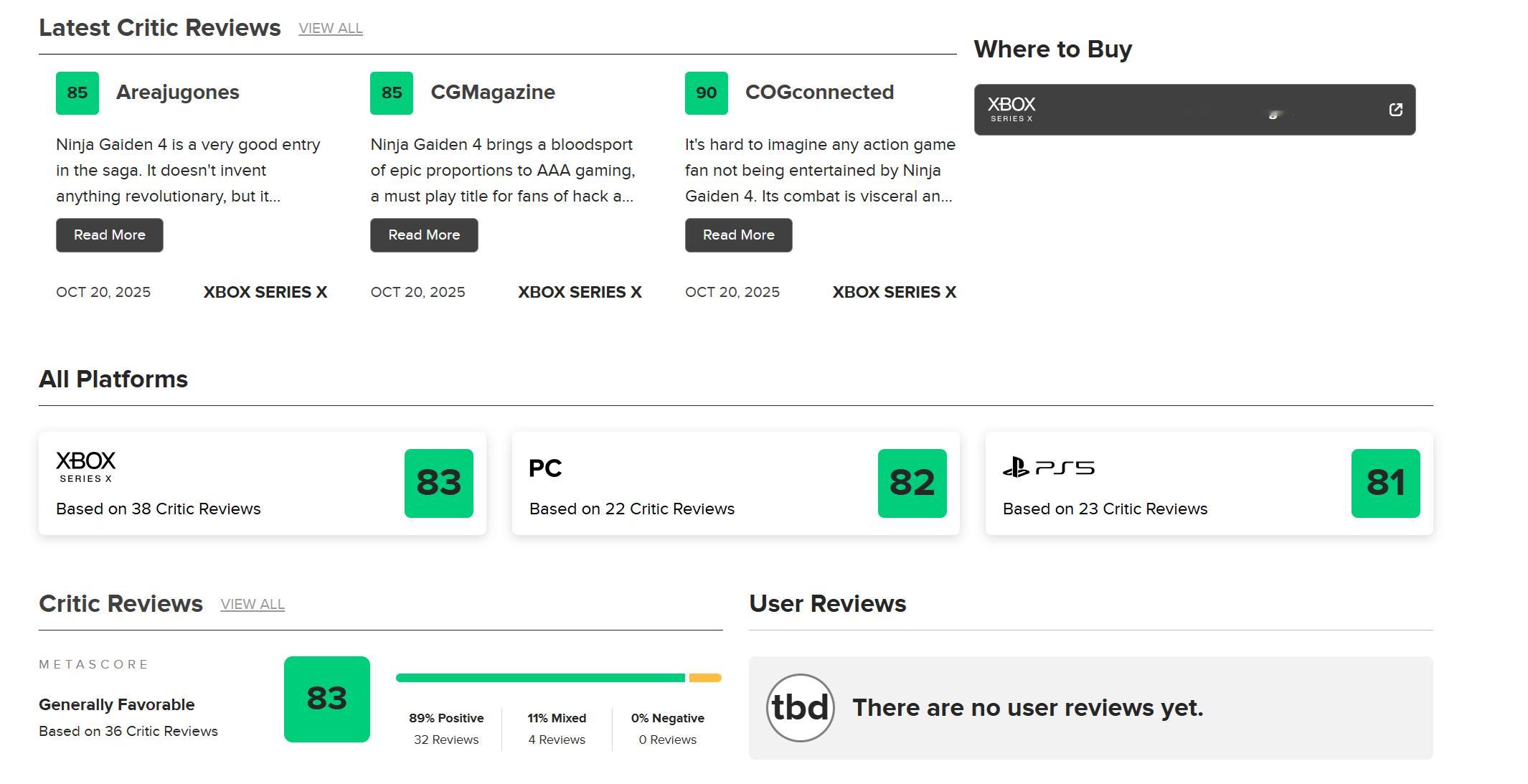The image size is (1528, 784).
Task: Click the 85 score badge beside CGMagazine
Action: click(392, 93)
